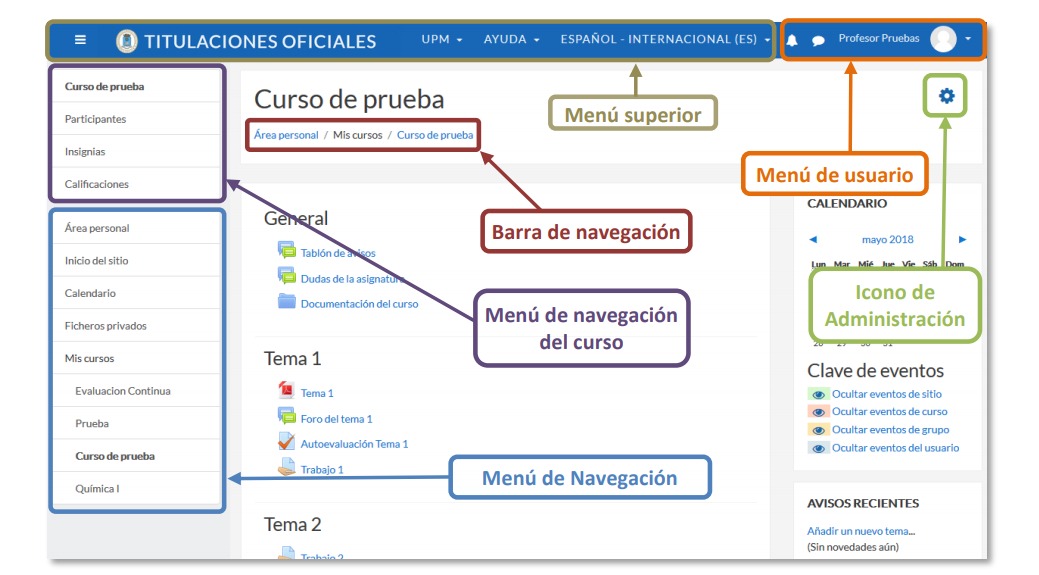Click the mayo 2018 calendar month link
The width and height of the screenshot is (1039, 575).
click(x=887, y=240)
